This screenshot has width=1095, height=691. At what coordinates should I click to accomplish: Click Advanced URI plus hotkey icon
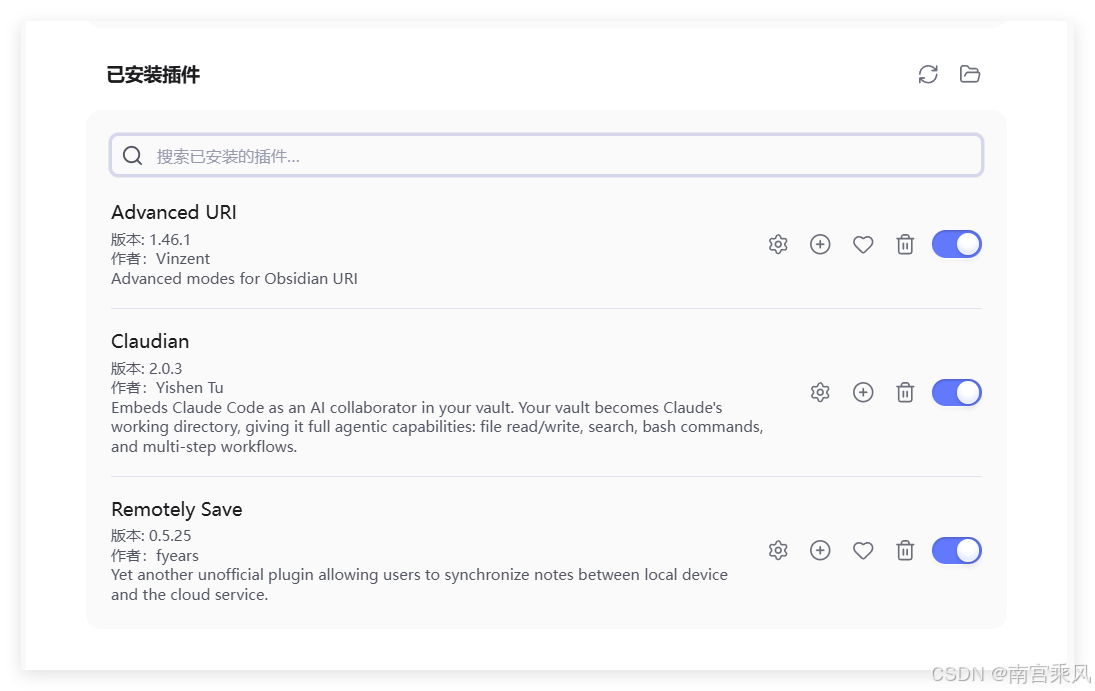click(x=820, y=245)
